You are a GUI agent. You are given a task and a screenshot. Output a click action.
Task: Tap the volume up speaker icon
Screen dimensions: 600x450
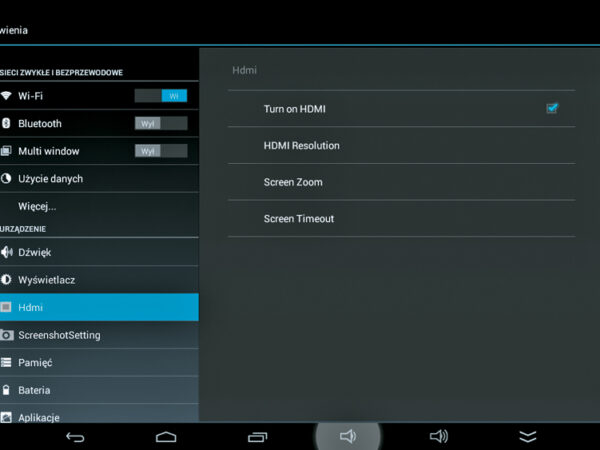point(438,437)
